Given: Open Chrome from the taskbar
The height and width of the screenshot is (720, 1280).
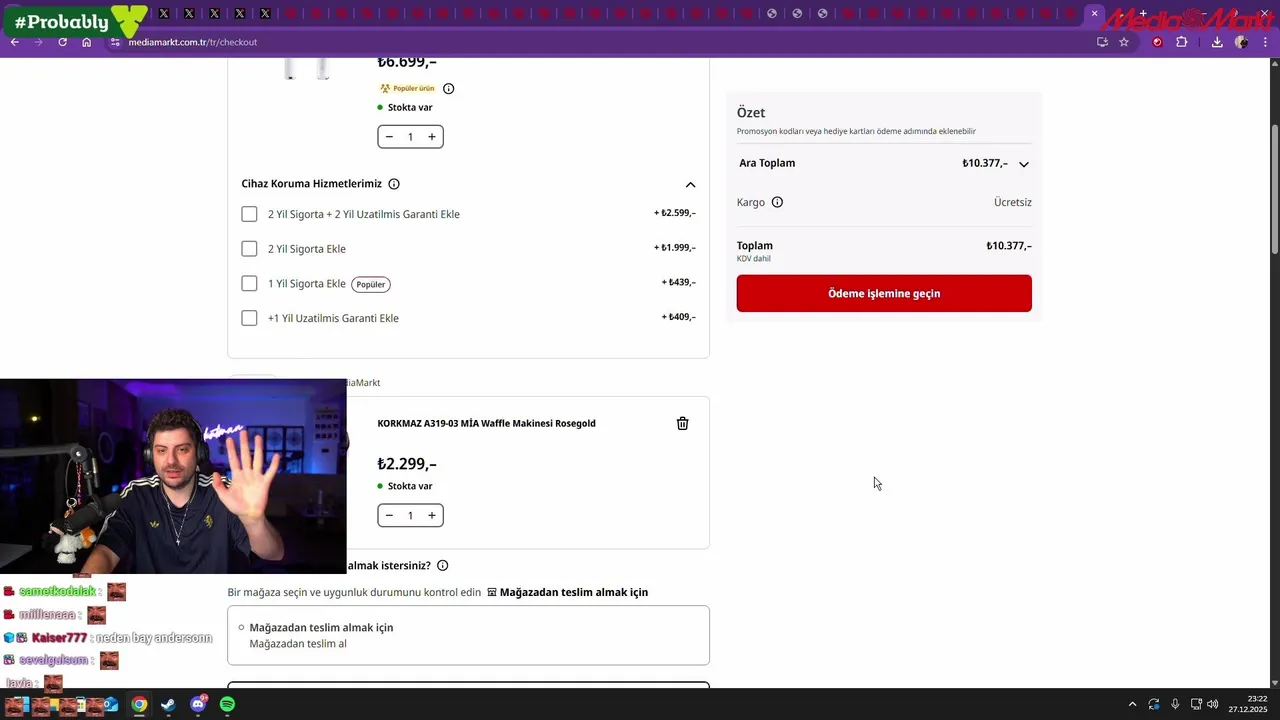Looking at the screenshot, I should point(139,705).
